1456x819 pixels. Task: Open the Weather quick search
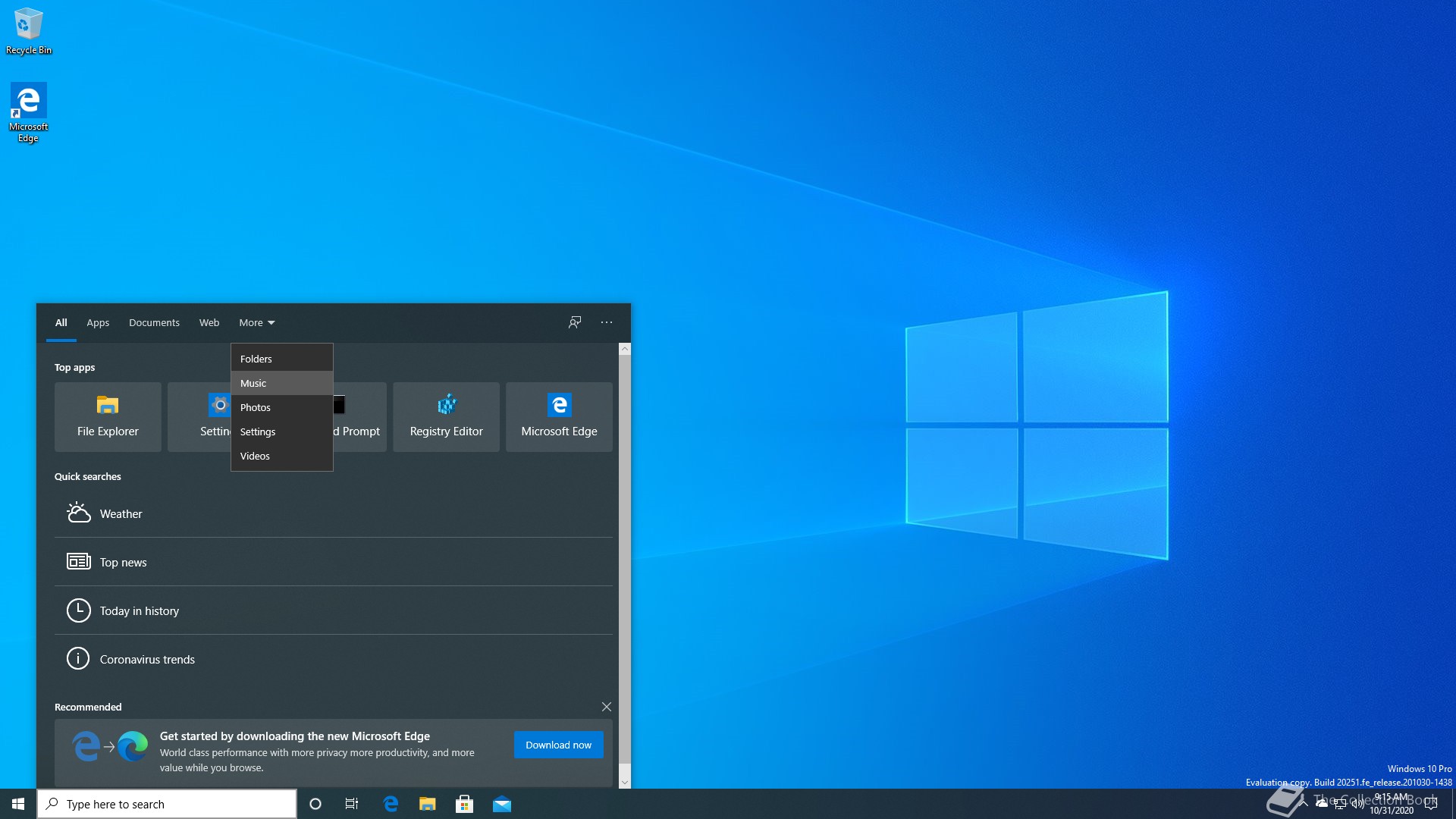[x=121, y=513]
